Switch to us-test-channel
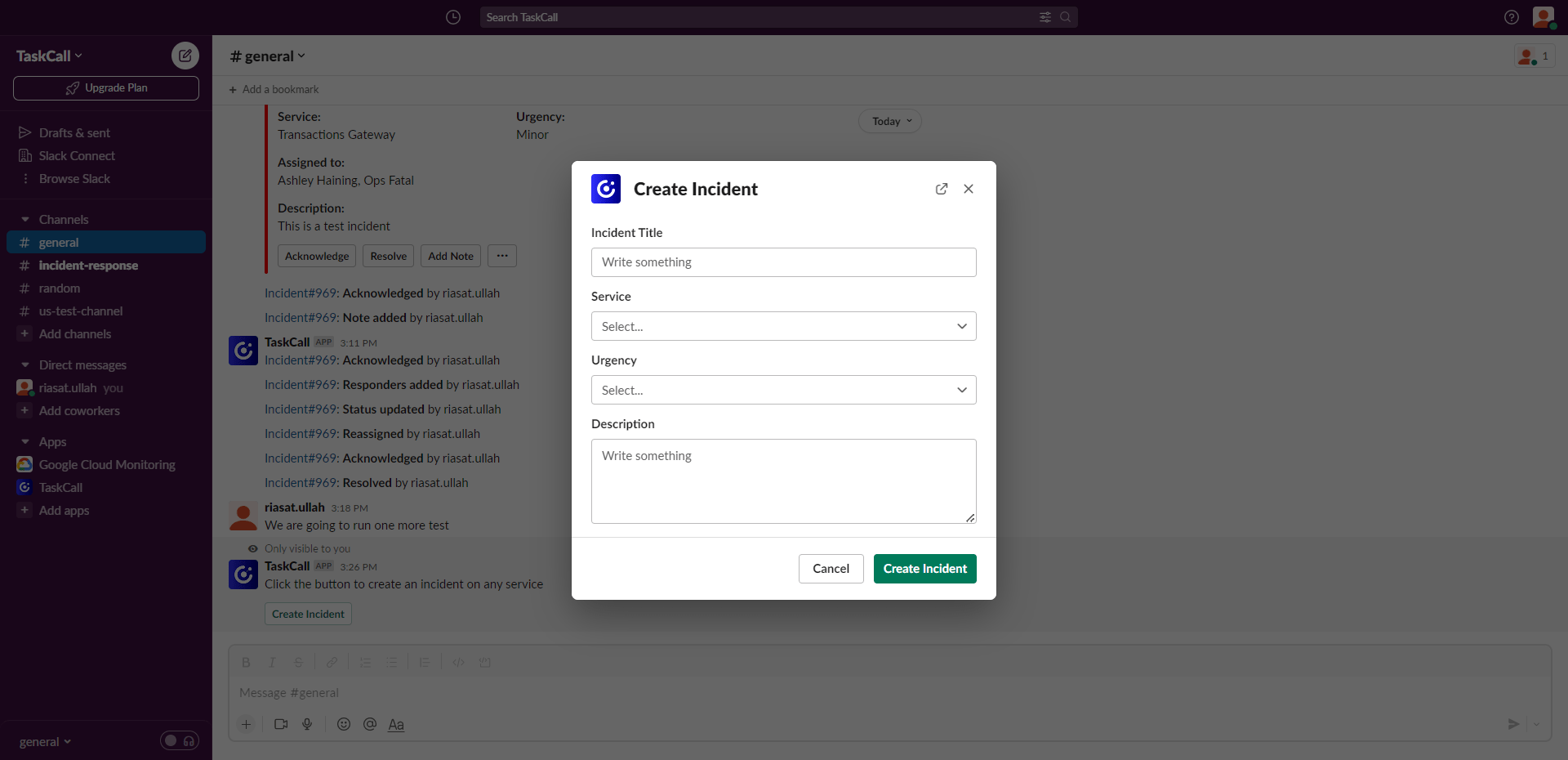The image size is (1568, 760). click(x=106, y=311)
